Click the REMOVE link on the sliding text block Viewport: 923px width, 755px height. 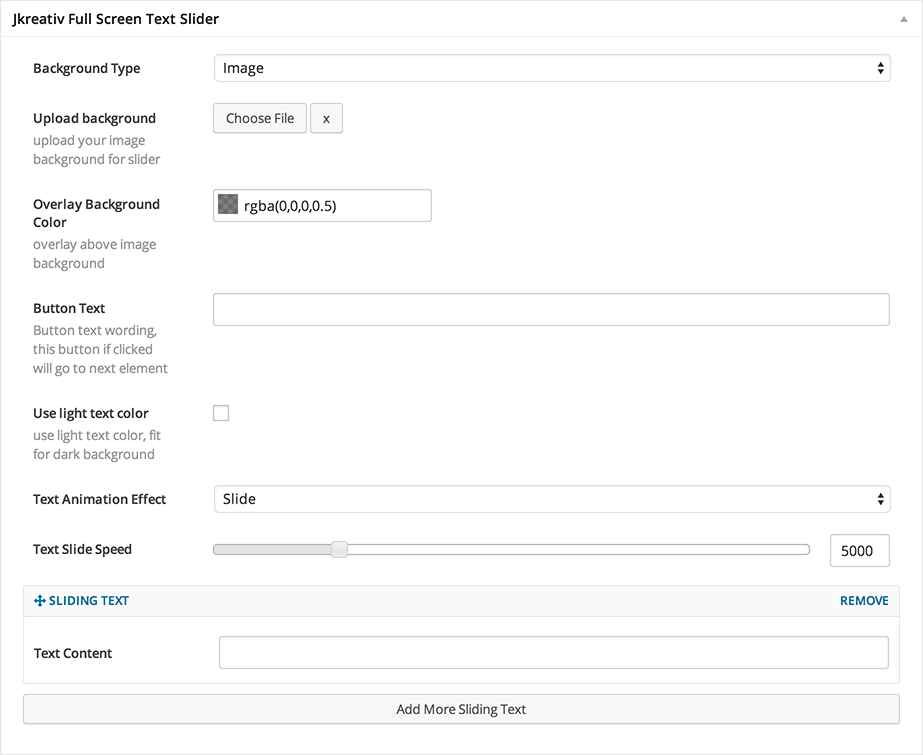(x=863, y=600)
